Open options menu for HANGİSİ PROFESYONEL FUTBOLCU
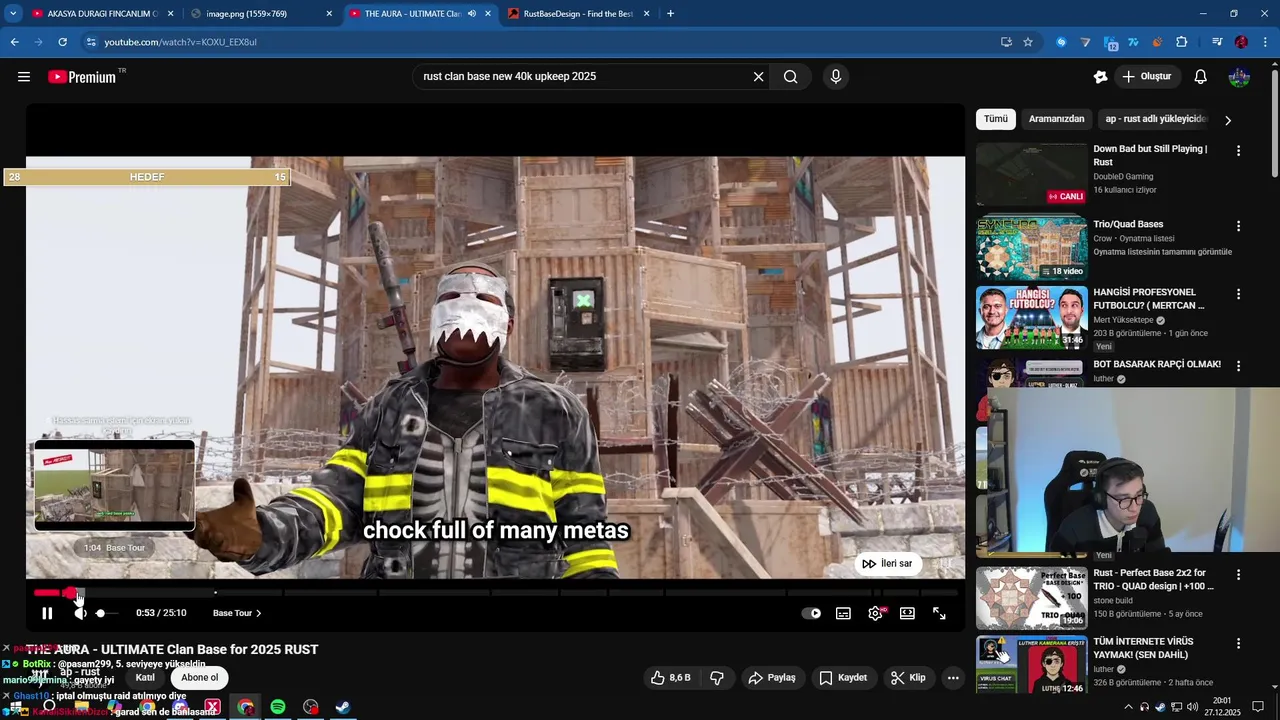 pos(1238,295)
